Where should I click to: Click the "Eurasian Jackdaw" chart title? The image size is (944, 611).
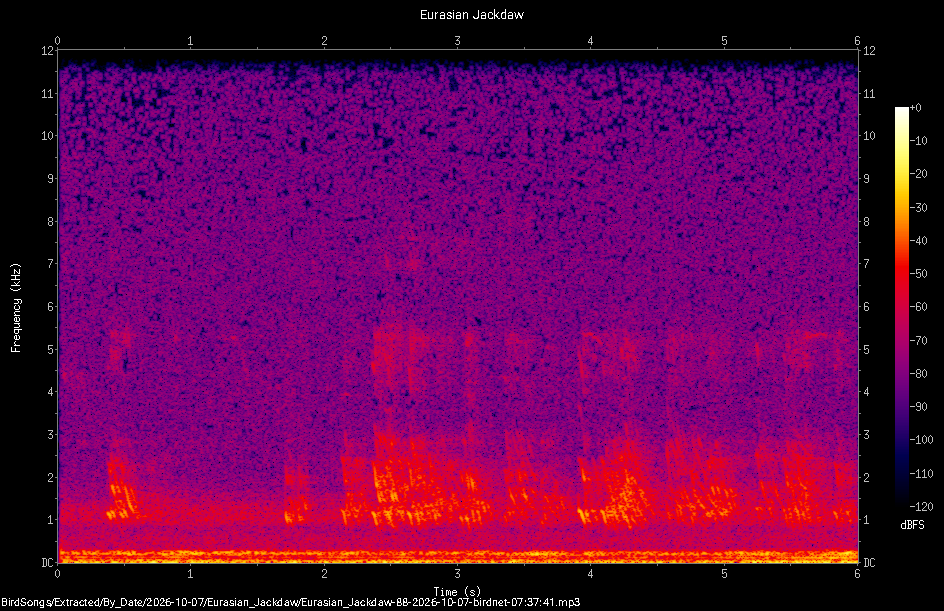(471, 14)
